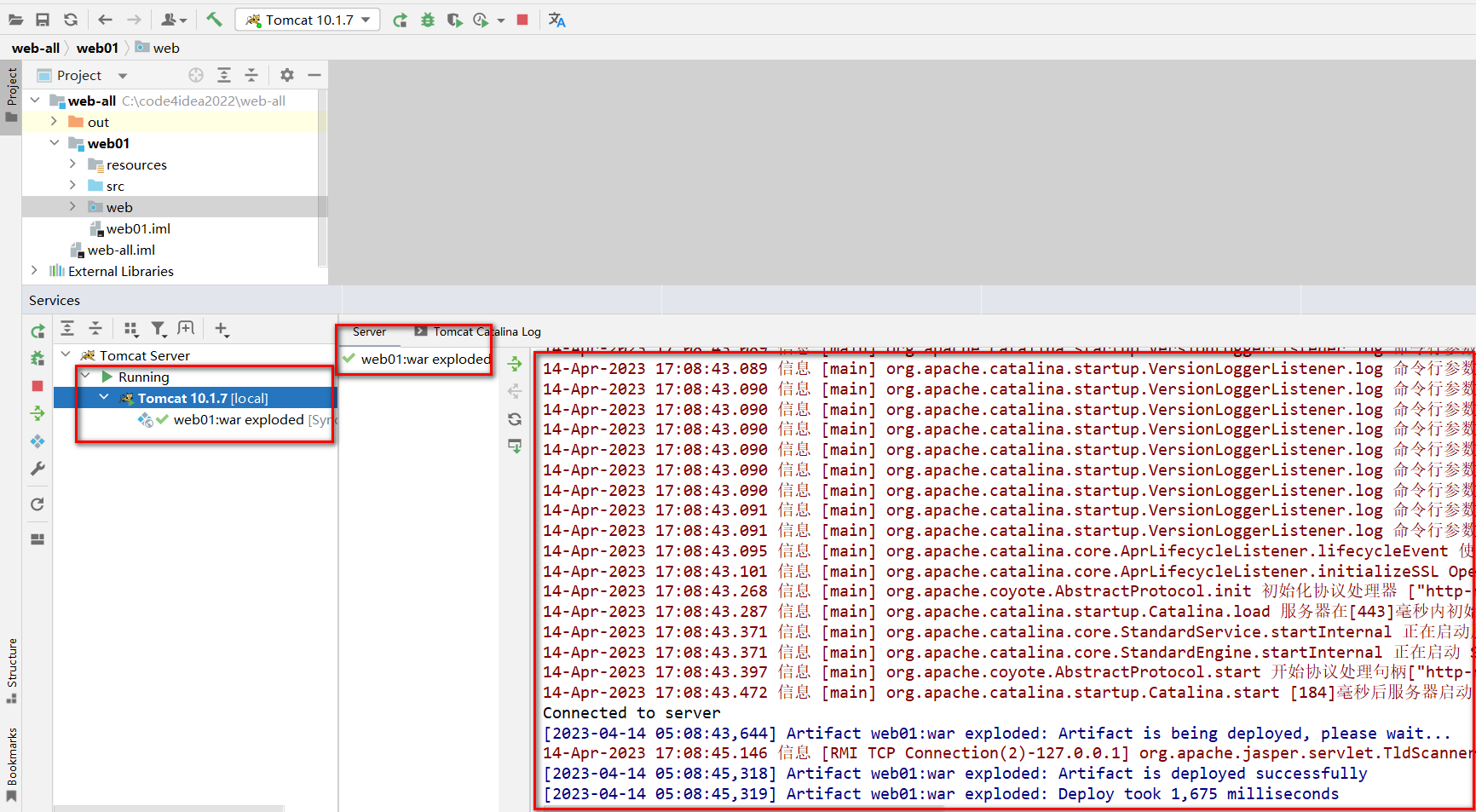This screenshot has width=1476, height=812.
Task: Click Add Service plus icon
Action: [x=222, y=329]
